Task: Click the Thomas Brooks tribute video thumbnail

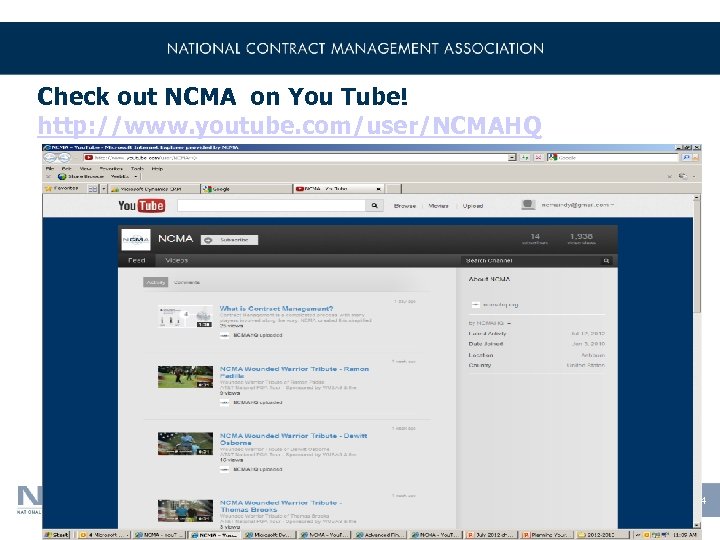Action: (185, 511)
